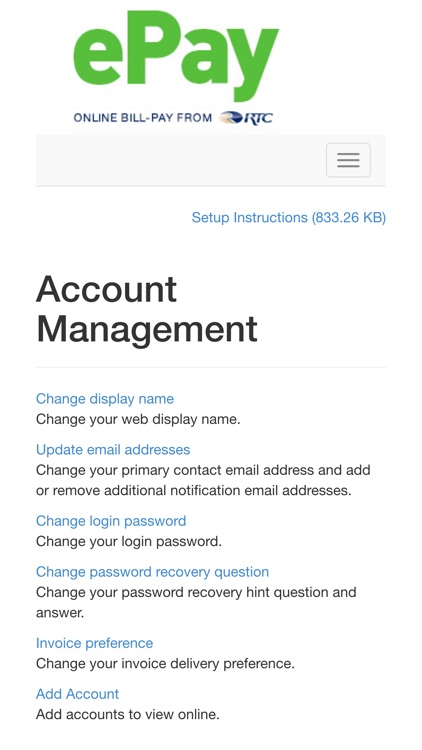Go to Invoice preference settings
Image resolution: width=422 pixels, height=750 pixels.
click(x=94, y=643)
